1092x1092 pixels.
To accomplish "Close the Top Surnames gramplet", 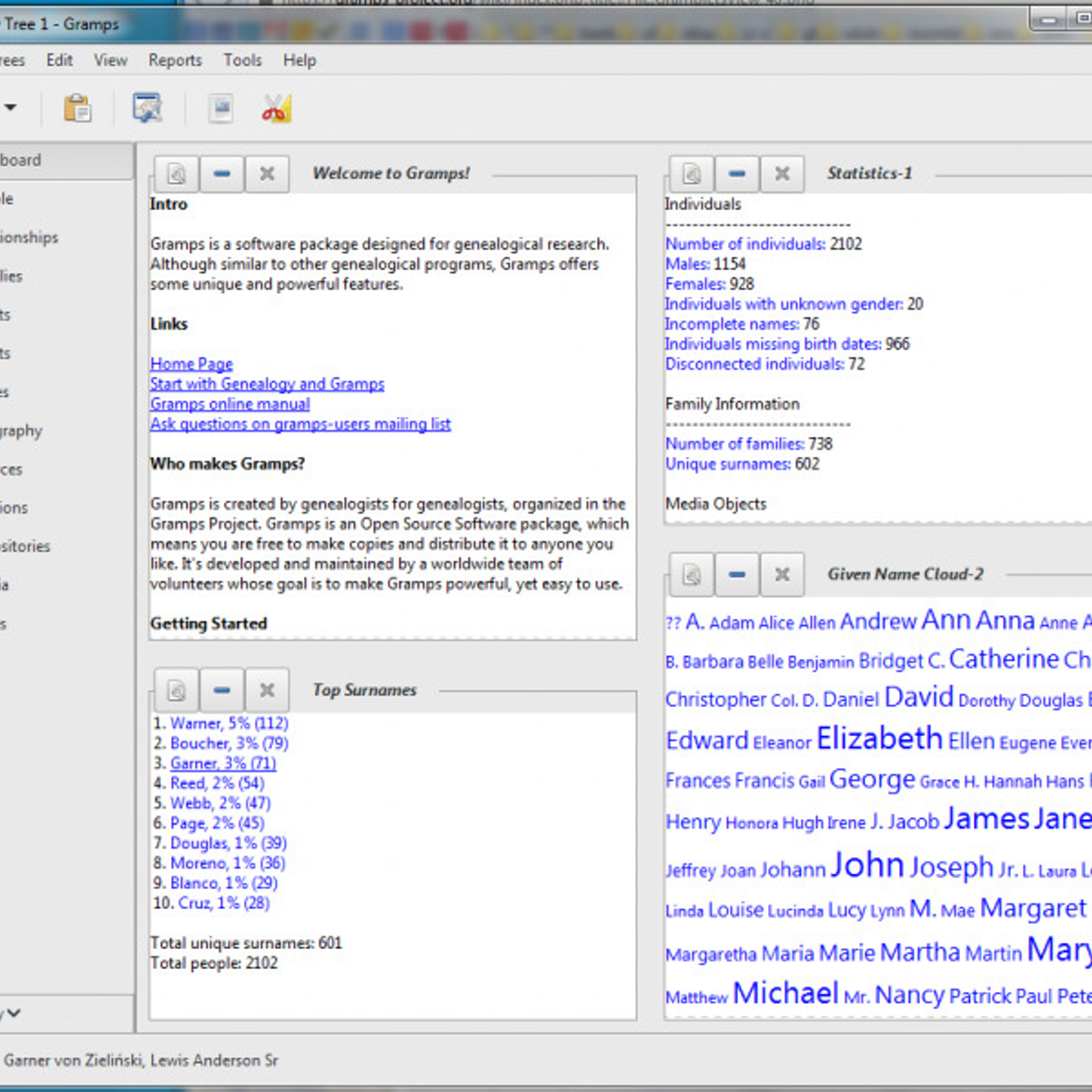I will [x=267, y=691].
